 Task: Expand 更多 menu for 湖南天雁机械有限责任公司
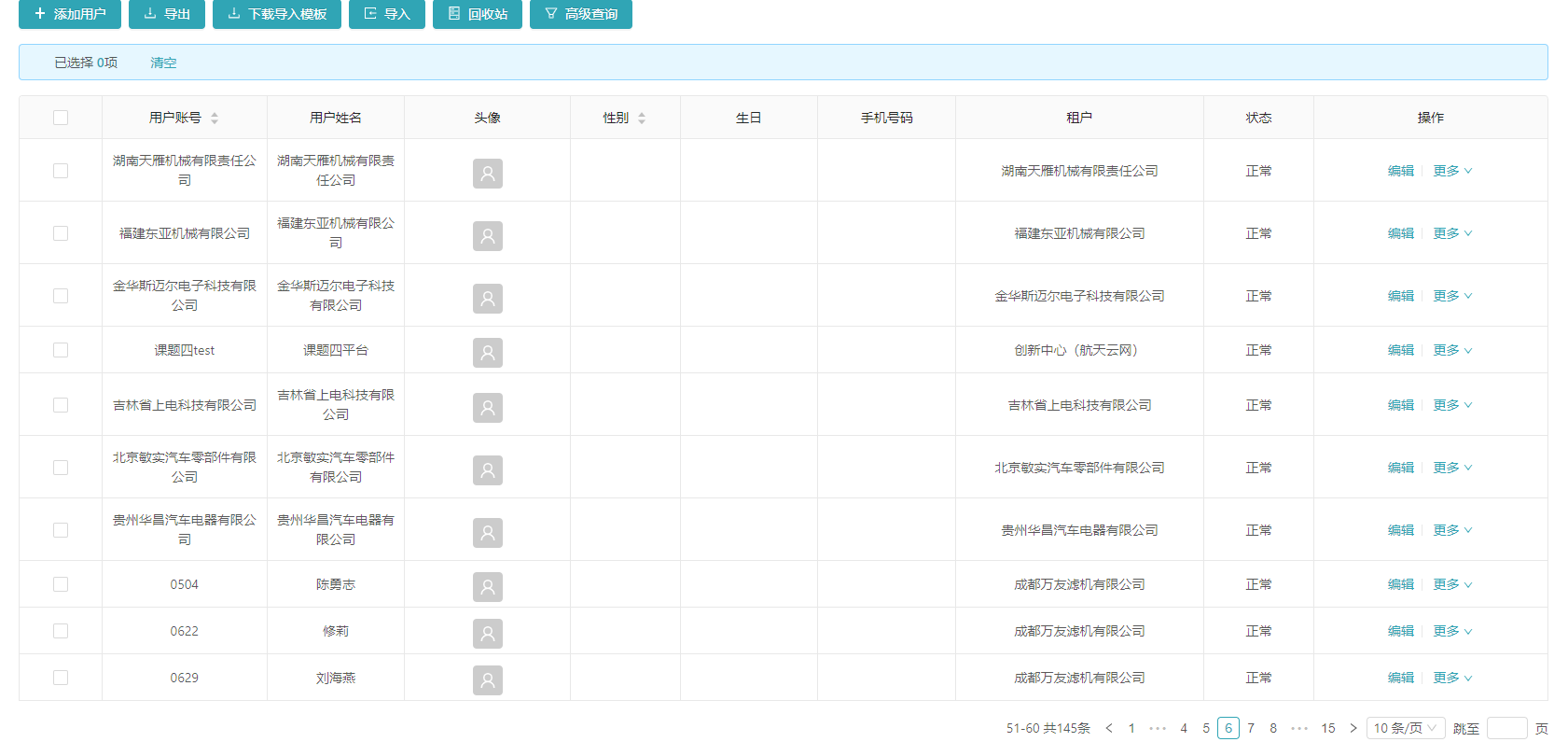click(x=1452, y=171)
